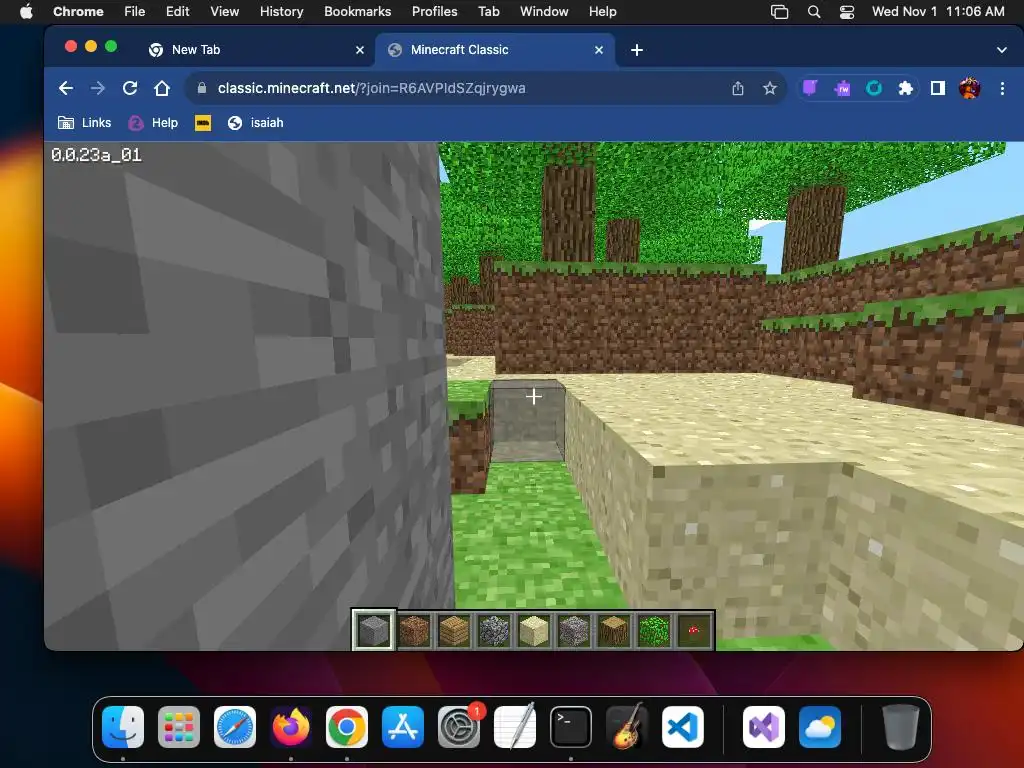Open the Window menu
1024x768 pixels.
coord(544,12)
